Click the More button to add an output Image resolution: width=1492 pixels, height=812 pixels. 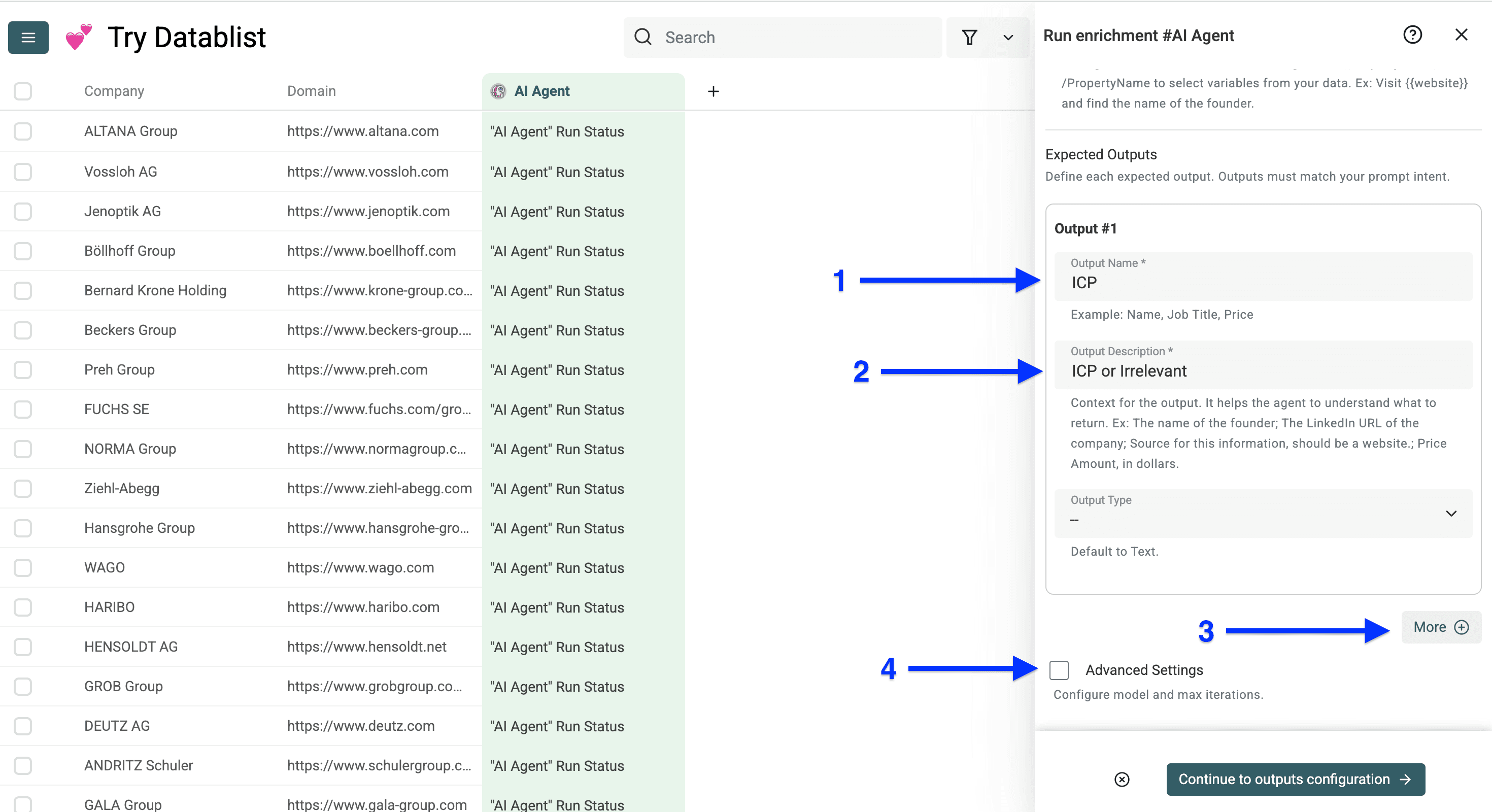(1440, 627)
